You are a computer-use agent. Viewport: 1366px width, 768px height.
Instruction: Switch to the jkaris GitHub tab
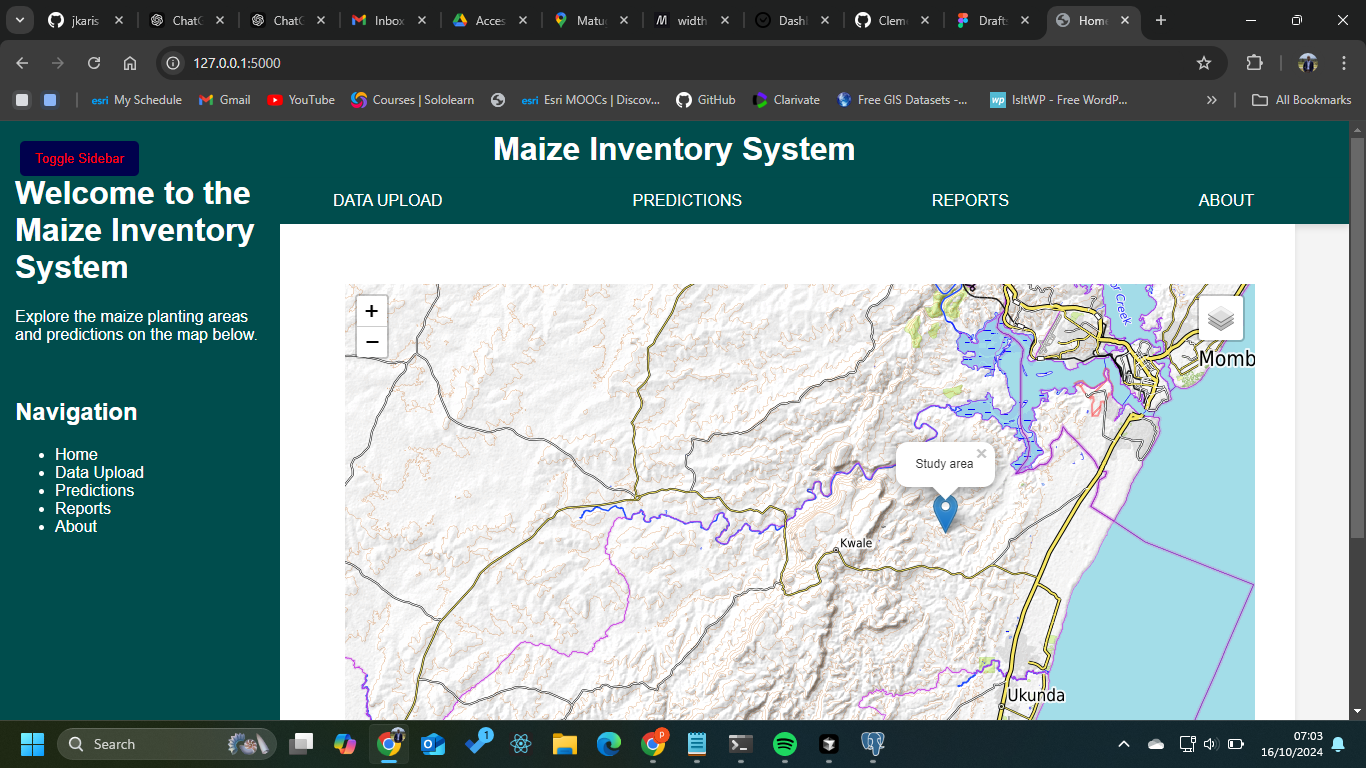(86, 20)
